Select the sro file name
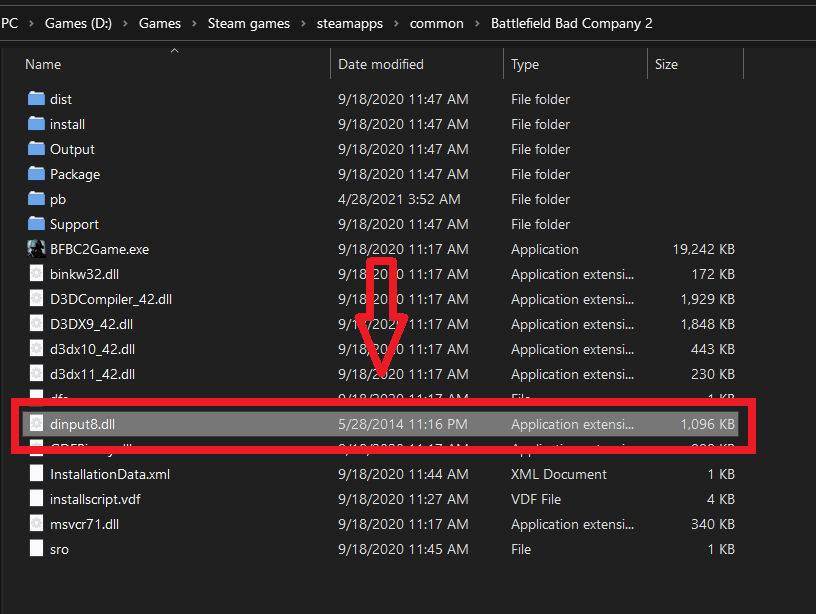The image size is (816, 614). pos(59,549)
